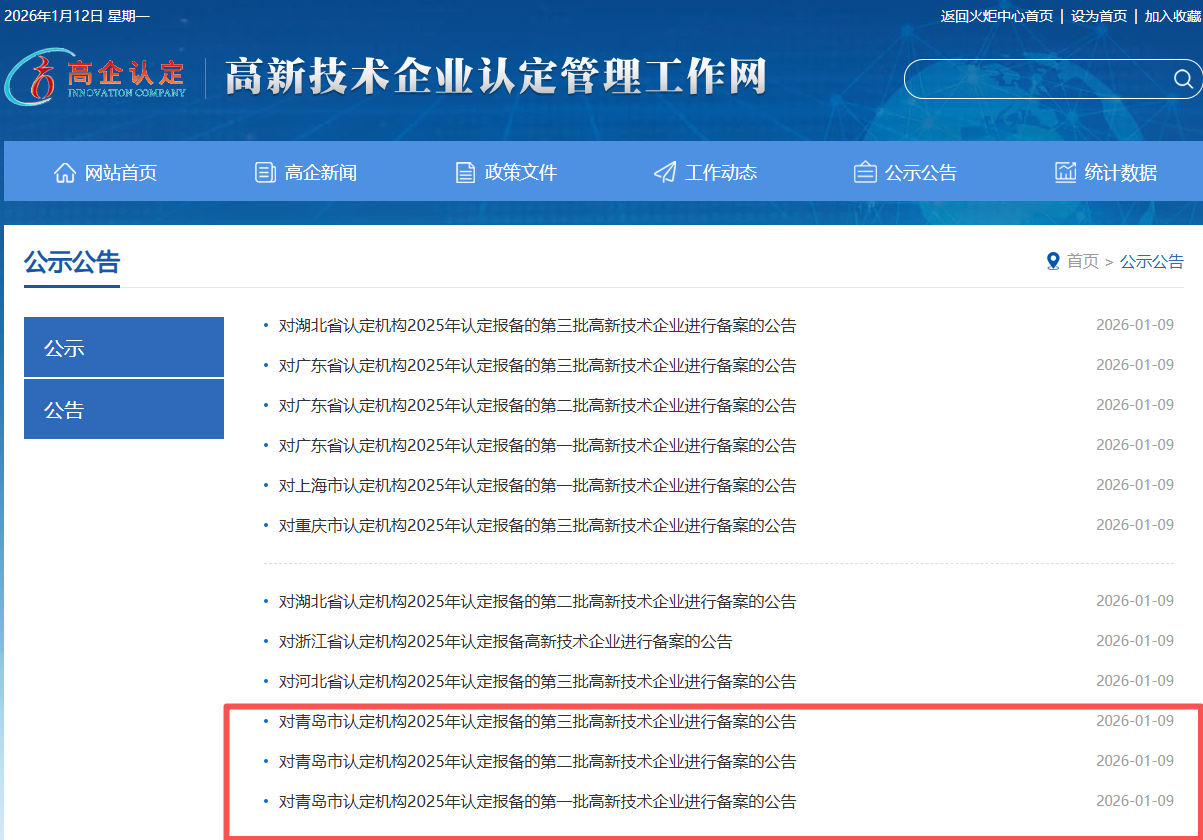Screen dimensions: 1203x840
Task: Go to 首页 in the breadcrumb
Action: [1082, 261]
